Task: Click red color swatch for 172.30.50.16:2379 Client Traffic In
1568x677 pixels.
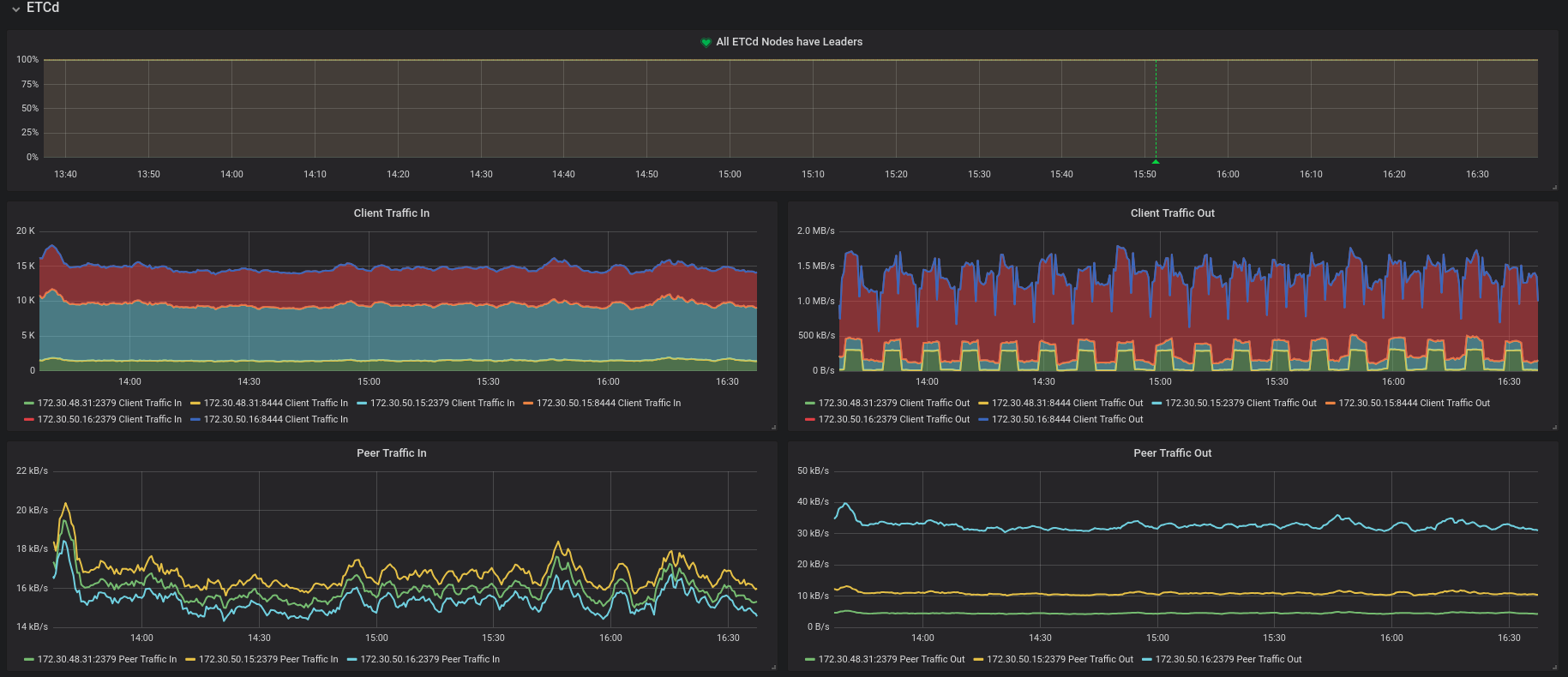Action: click(29, 419)
